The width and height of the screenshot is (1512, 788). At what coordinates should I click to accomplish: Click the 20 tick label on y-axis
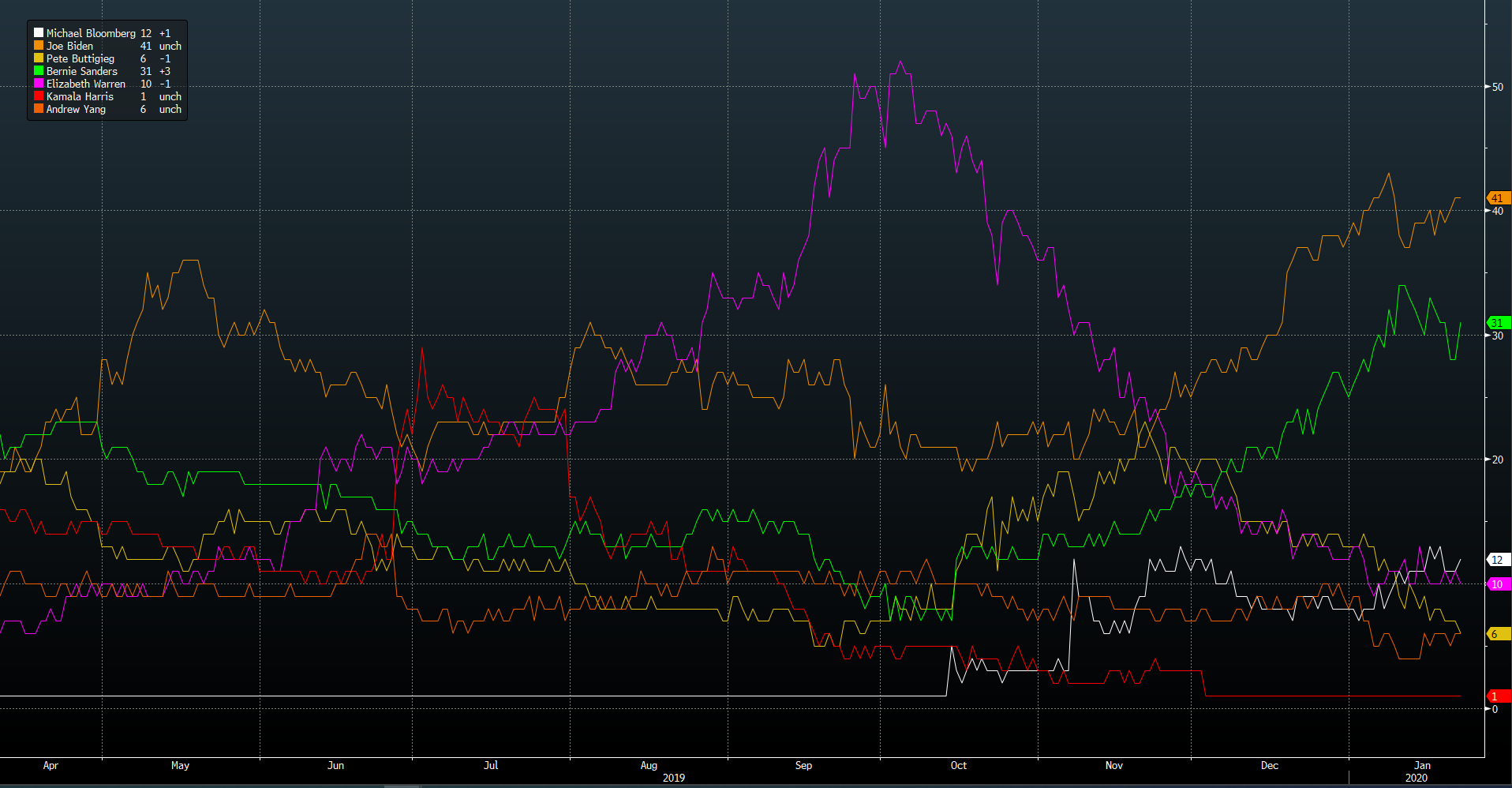coord(1497,460)
